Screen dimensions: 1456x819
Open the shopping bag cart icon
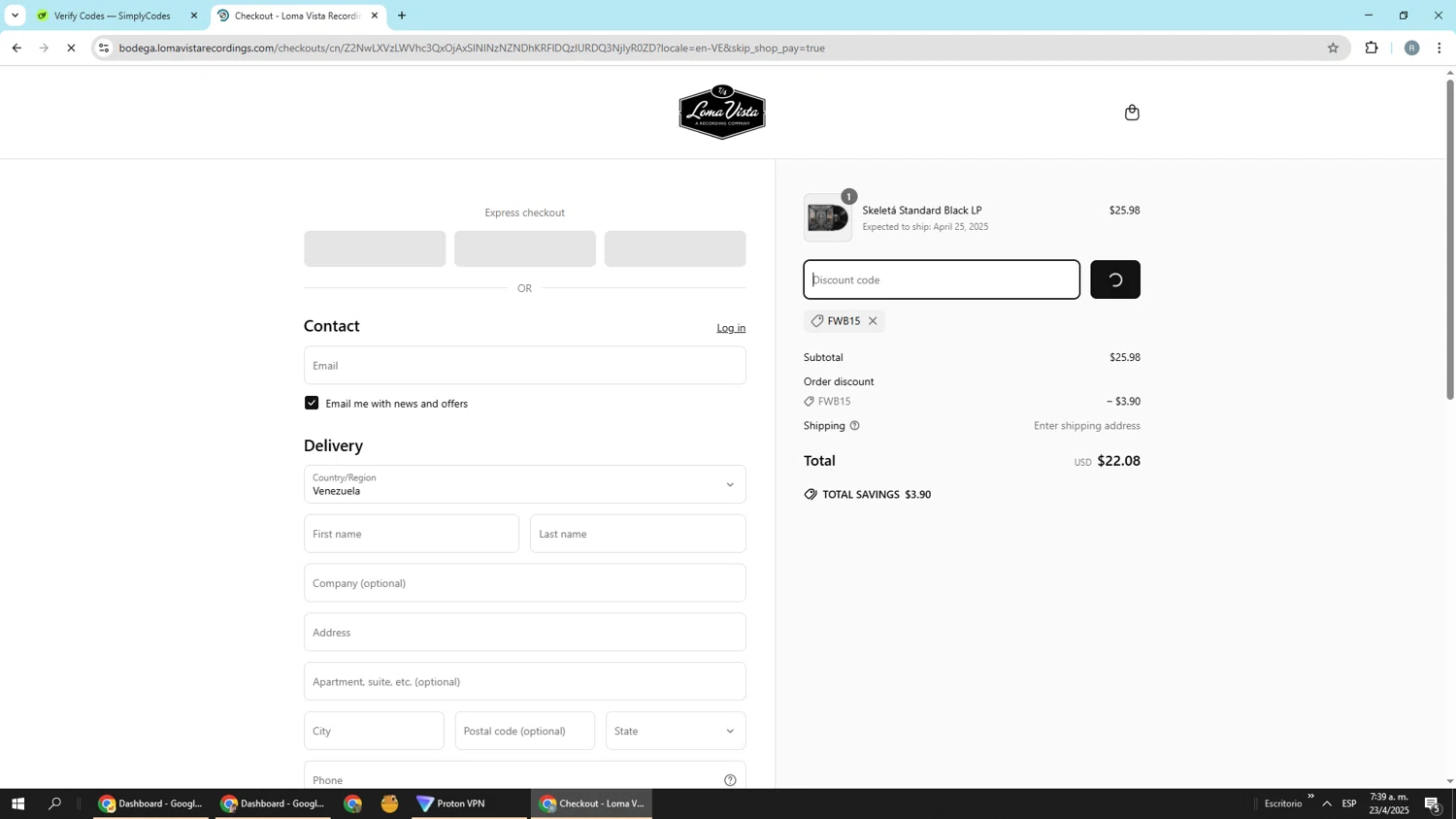tap(1132, 113)
